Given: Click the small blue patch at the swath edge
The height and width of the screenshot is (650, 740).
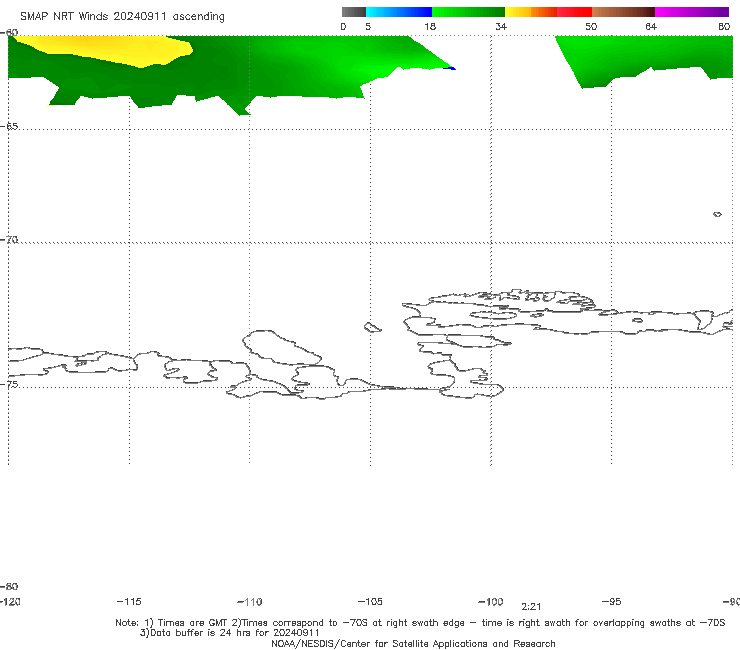Looking at the screenshot, I should (451, 68).
